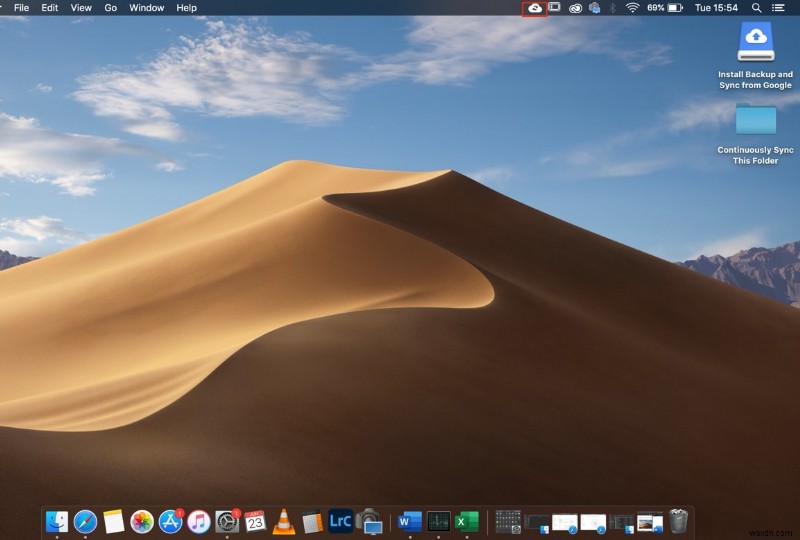Image resolution: width=800 pixels, height=540 pixels.
Task: Open Calendar from the Dock
Action: click(255, 522)
